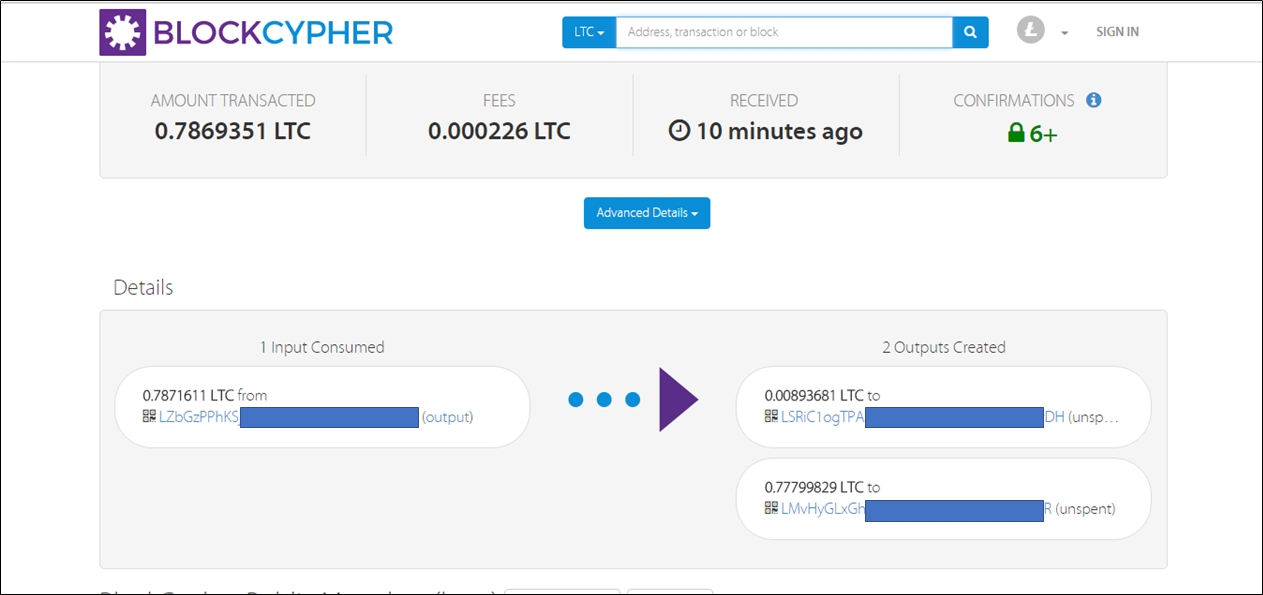
Task: Click the purple arrow transaction flow icon
Action: tap(678, 399)
